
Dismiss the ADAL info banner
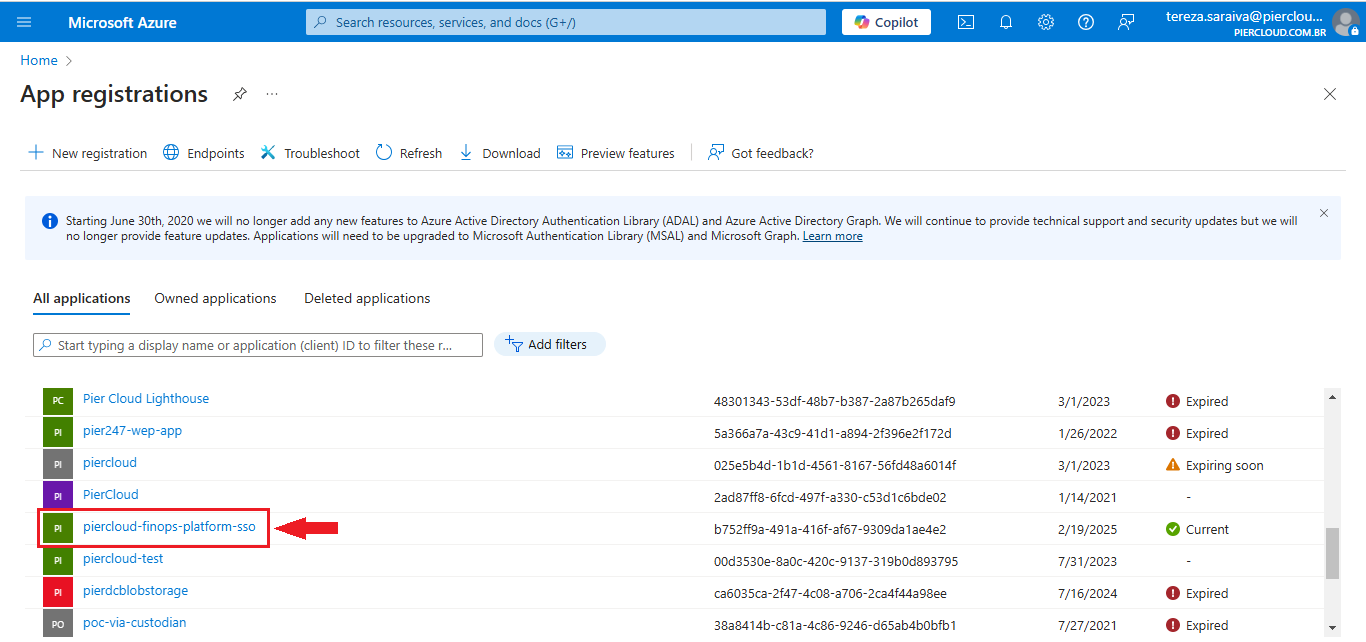point(1324,213)
